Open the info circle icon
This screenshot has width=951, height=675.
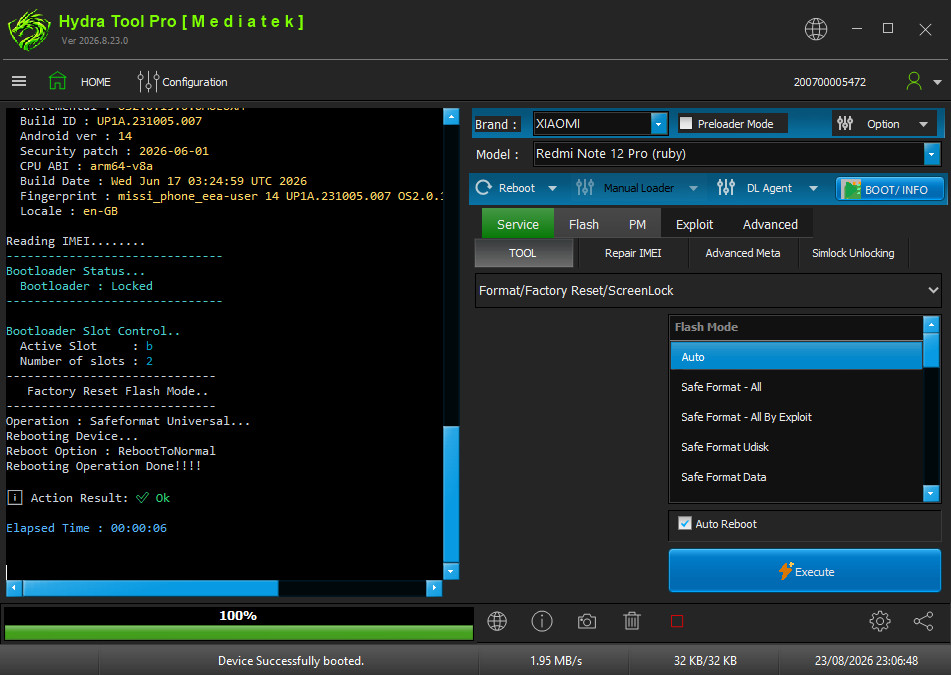click(542, 621)
